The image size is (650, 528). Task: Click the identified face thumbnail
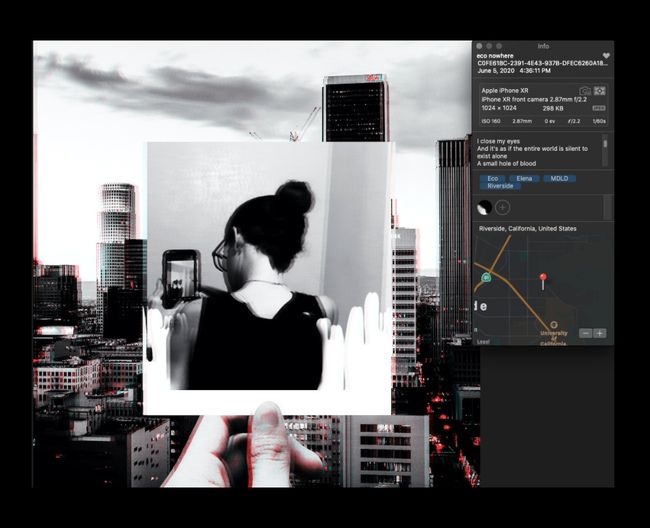pos(484,207)
